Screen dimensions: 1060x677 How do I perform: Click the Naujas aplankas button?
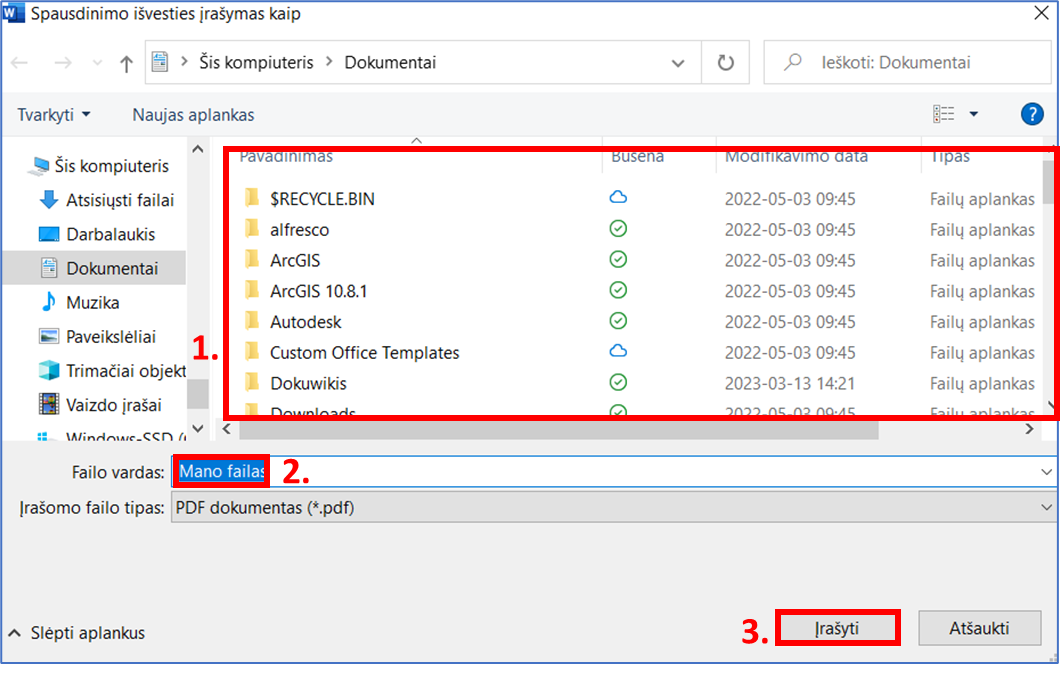click(193, 115)
